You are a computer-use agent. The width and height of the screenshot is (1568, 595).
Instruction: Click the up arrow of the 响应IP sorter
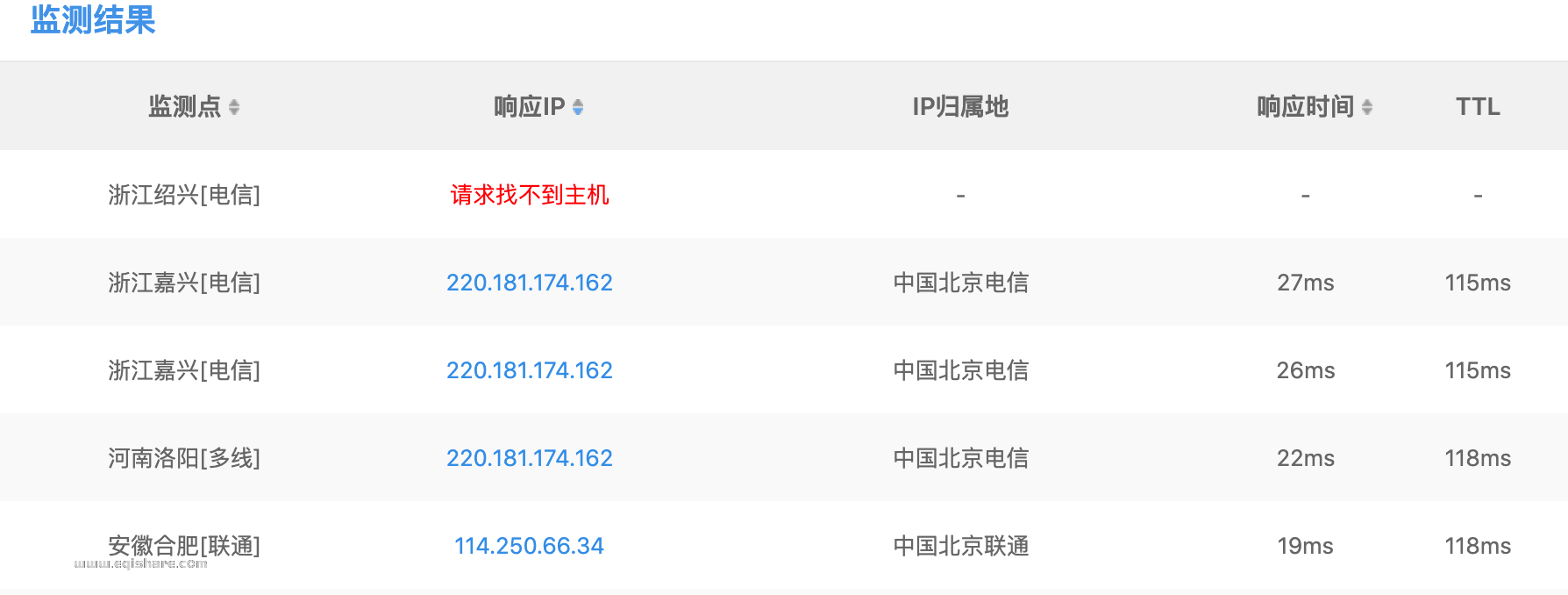[x=577, y=102]
